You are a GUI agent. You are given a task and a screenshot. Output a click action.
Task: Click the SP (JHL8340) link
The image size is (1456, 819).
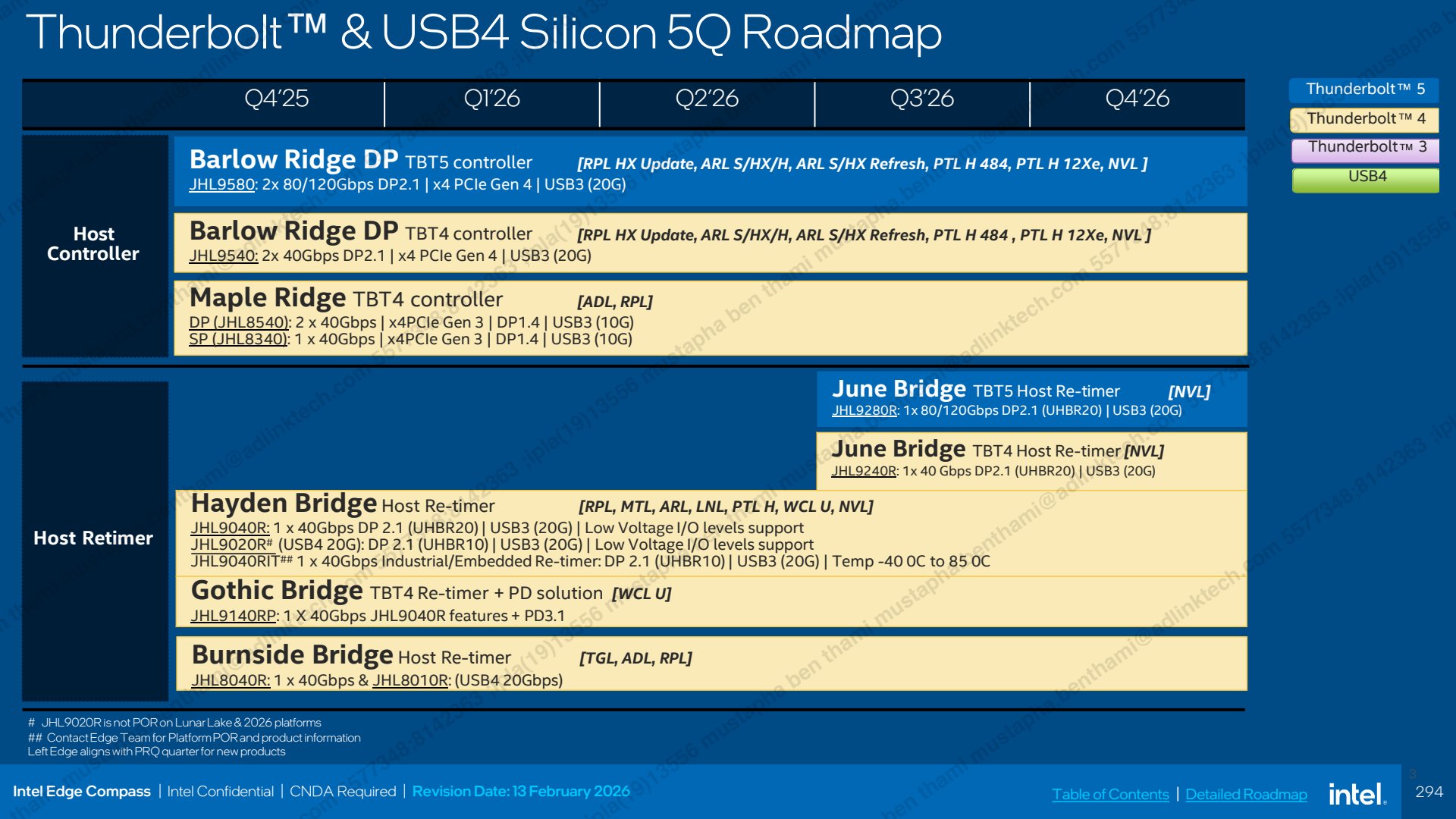[238, 339]
